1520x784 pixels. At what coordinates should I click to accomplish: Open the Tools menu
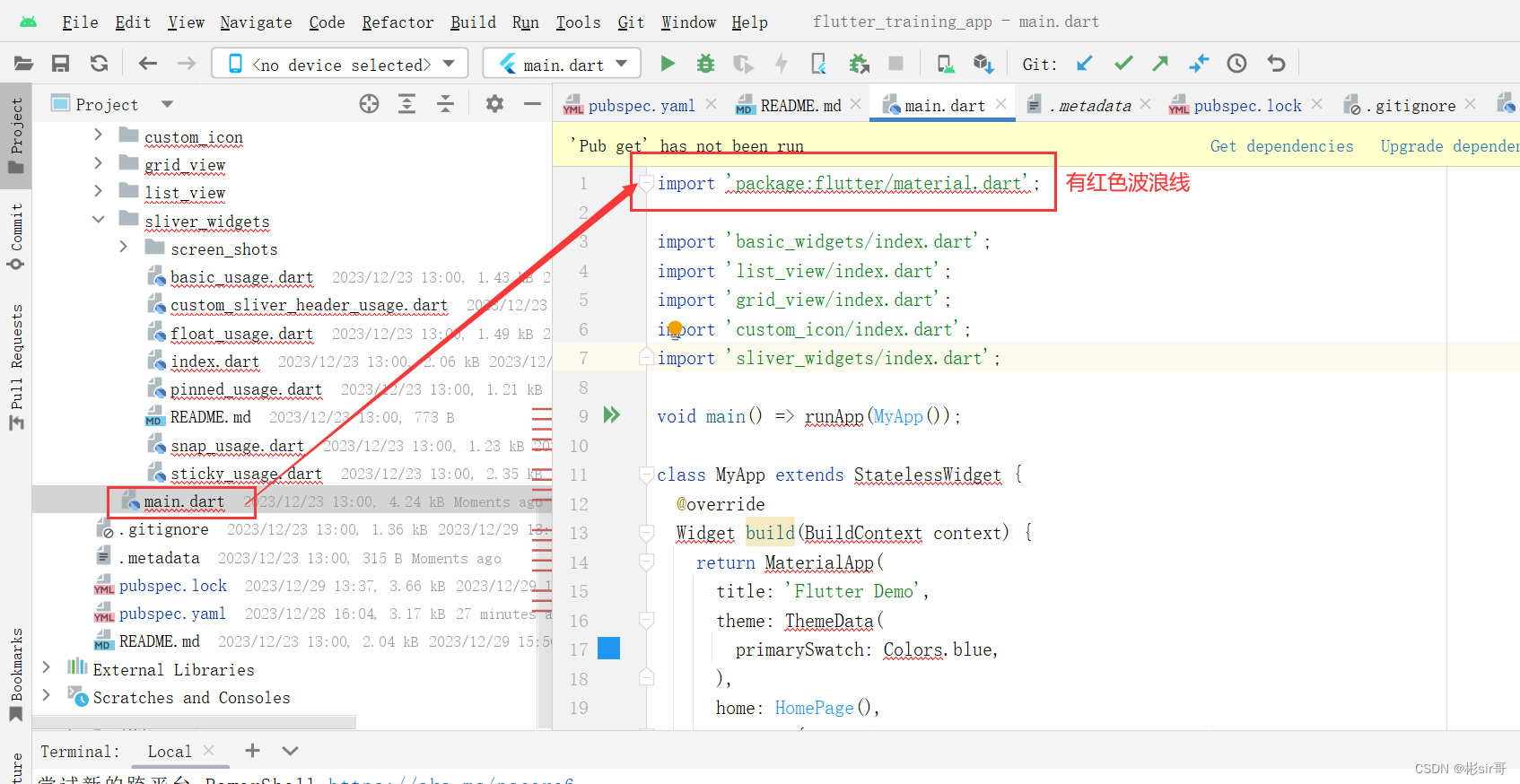point(578,22)
